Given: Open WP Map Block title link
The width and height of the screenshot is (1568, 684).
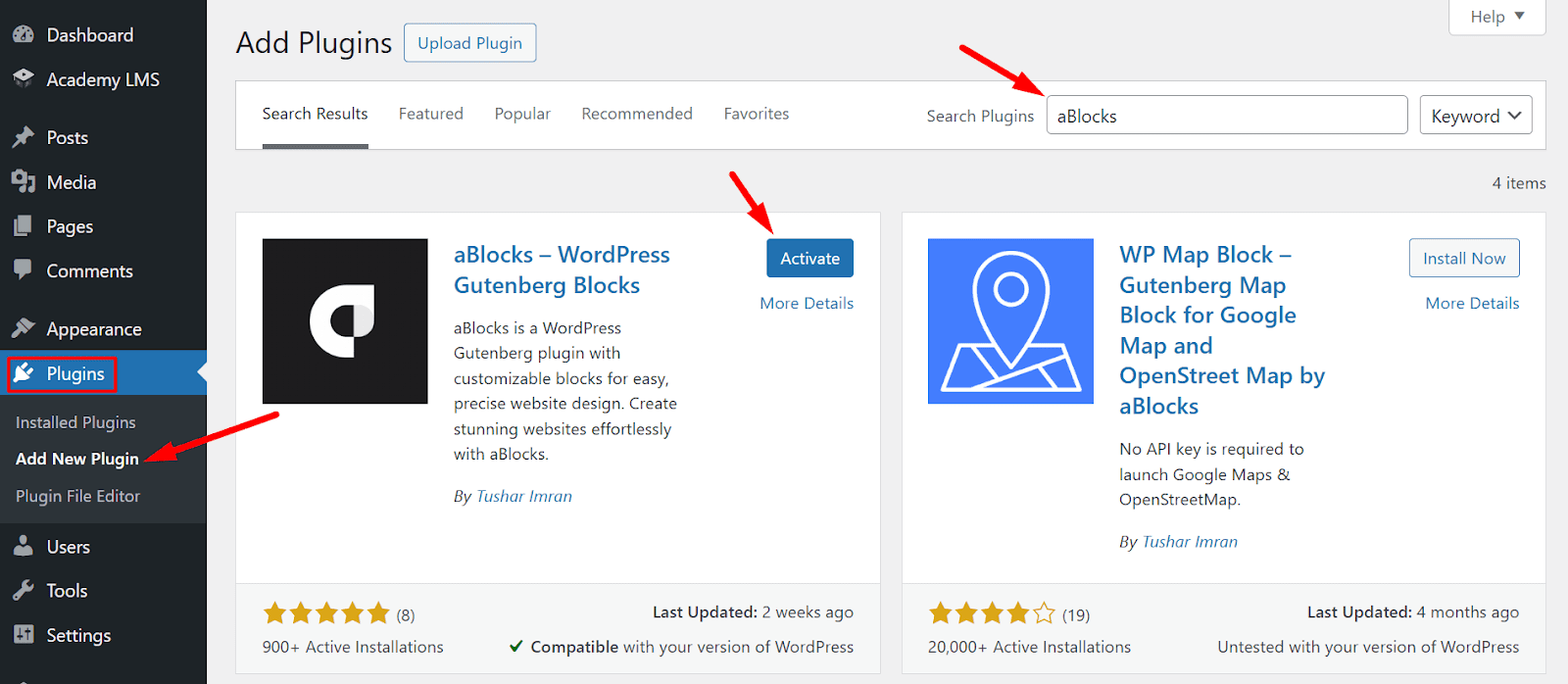Looking at the screenshot, I should coord(1222,330).
